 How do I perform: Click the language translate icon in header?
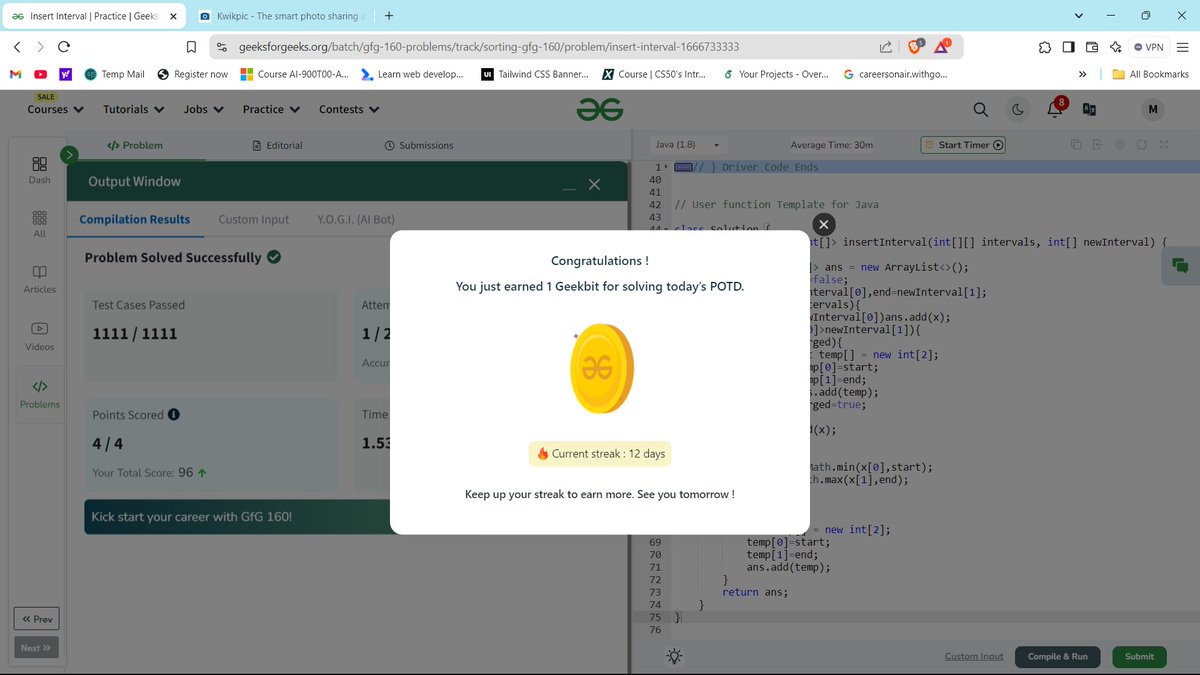click(x=1090, y=109)
